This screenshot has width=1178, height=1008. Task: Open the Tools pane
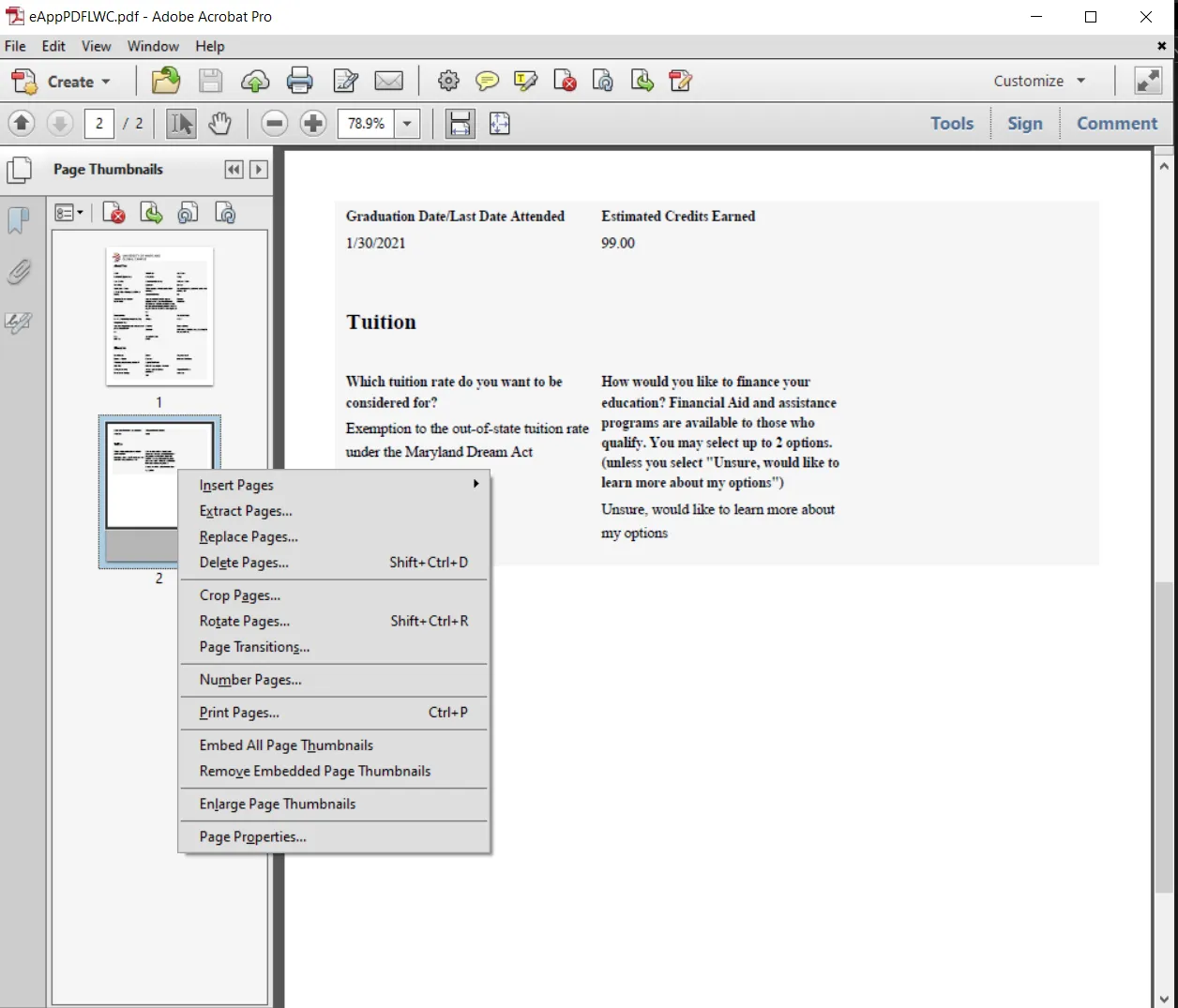tap(952, 123)
